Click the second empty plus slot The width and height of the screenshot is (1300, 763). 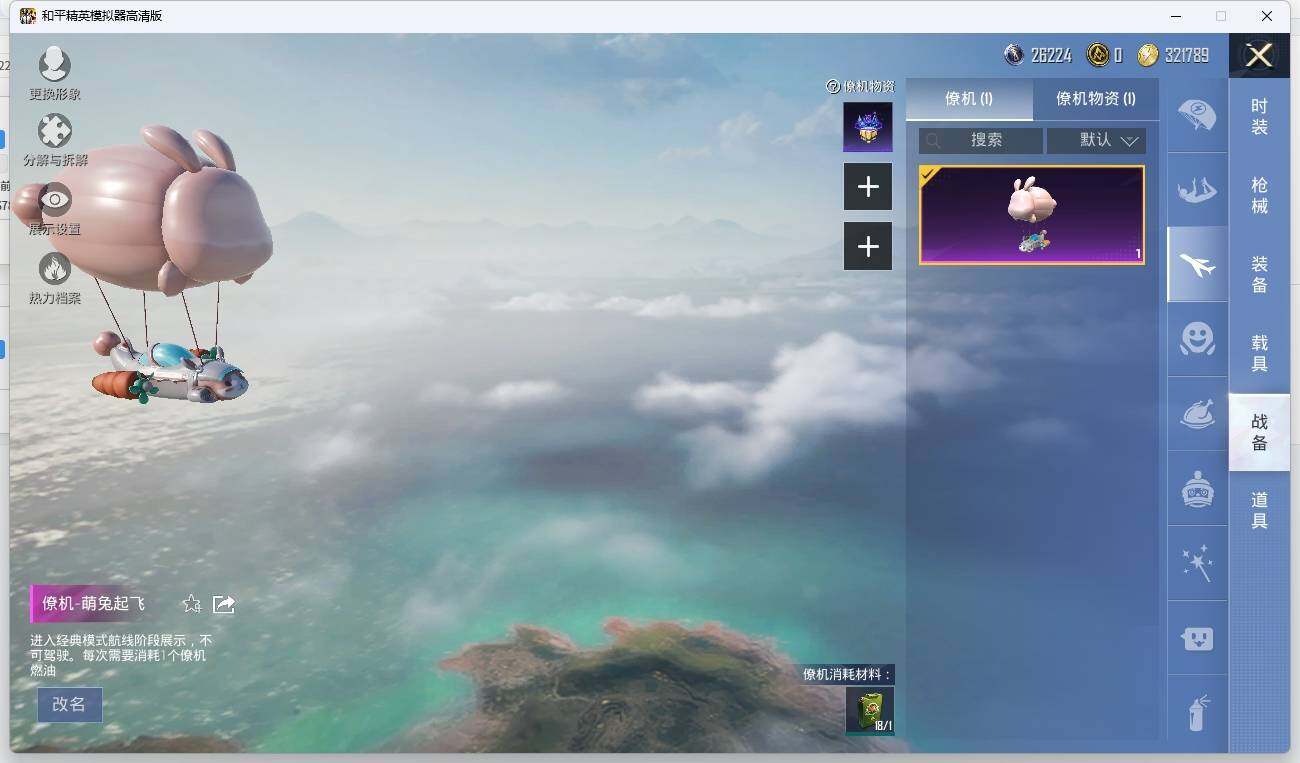[868, 247]
